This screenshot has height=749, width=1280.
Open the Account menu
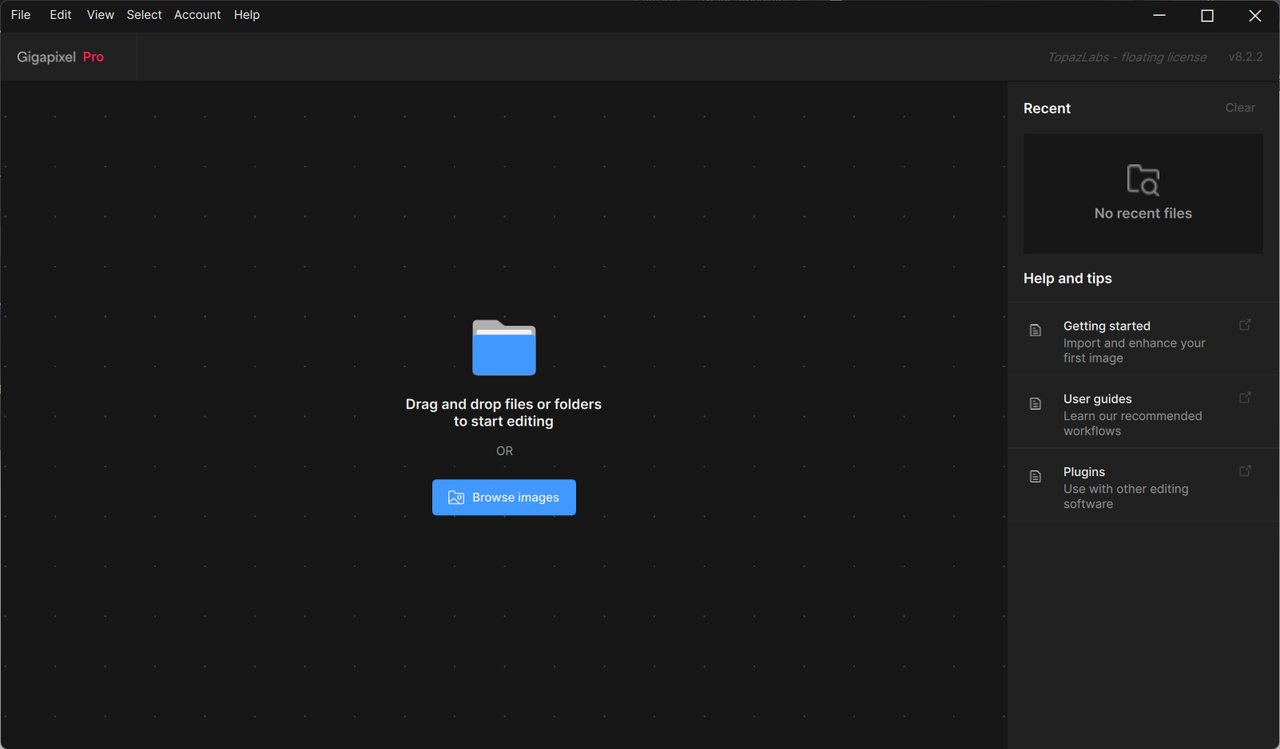pyautogui.click(x=197, y=15)
